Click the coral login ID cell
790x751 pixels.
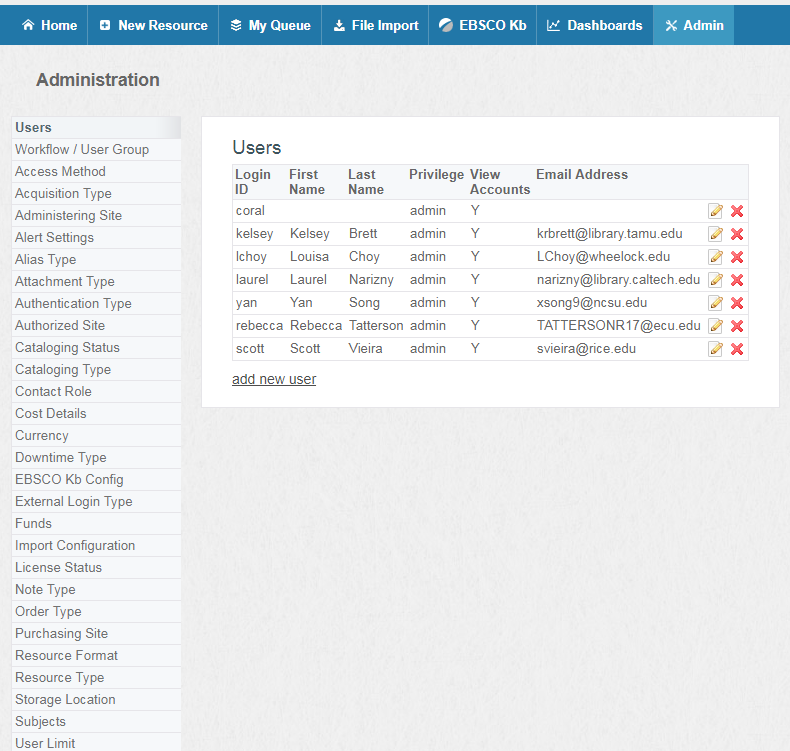click(x=250, y=211)
